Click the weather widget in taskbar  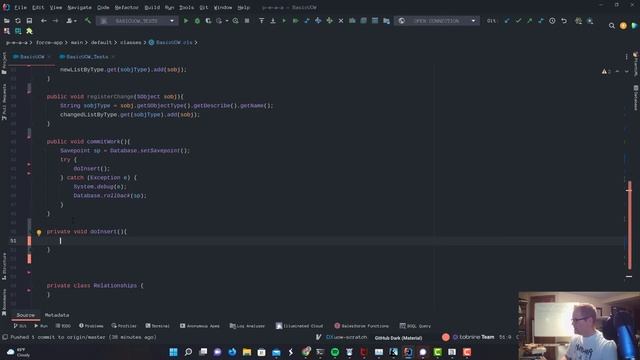tap(19, 352)
